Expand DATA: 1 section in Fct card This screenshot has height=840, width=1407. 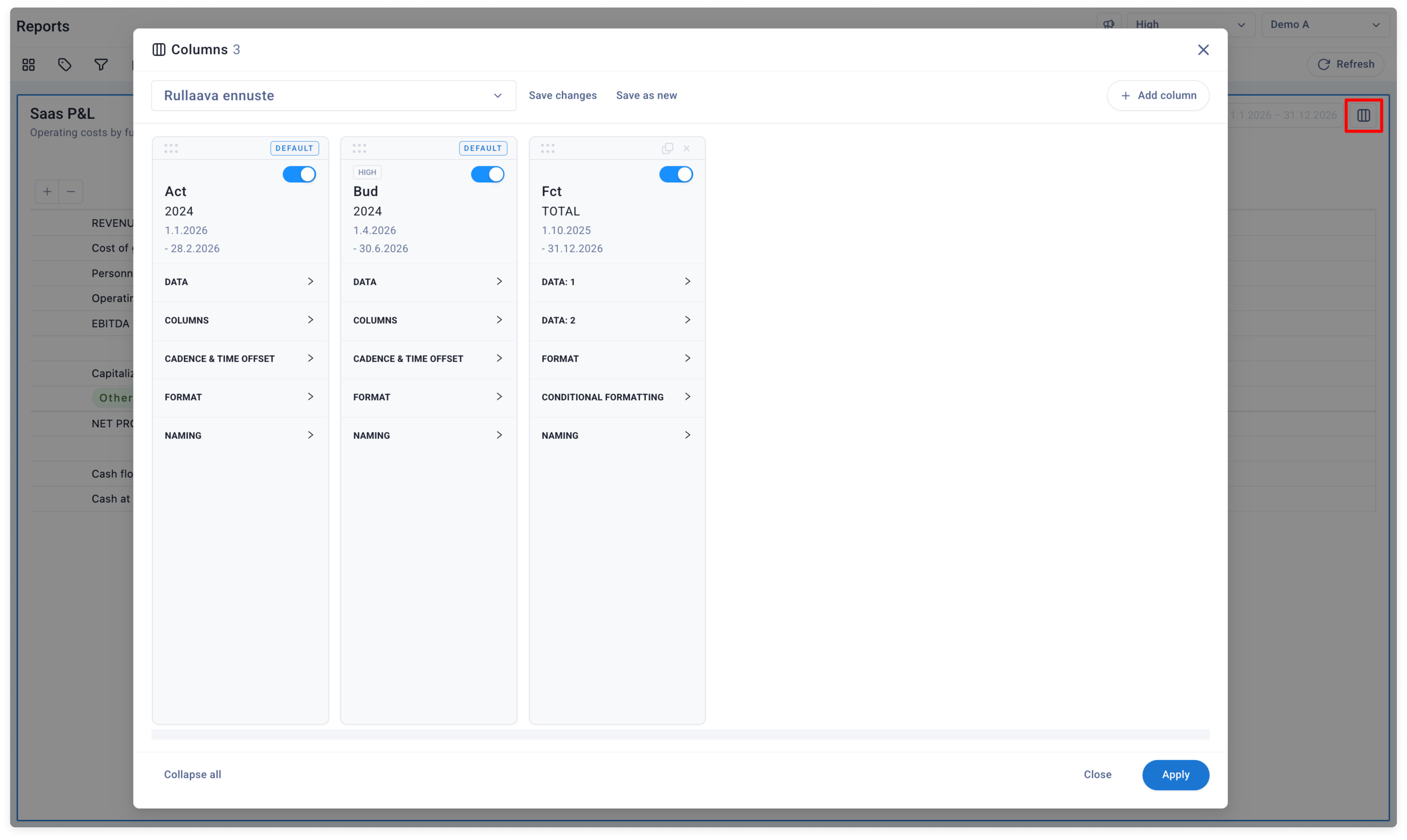click(617, 282)
